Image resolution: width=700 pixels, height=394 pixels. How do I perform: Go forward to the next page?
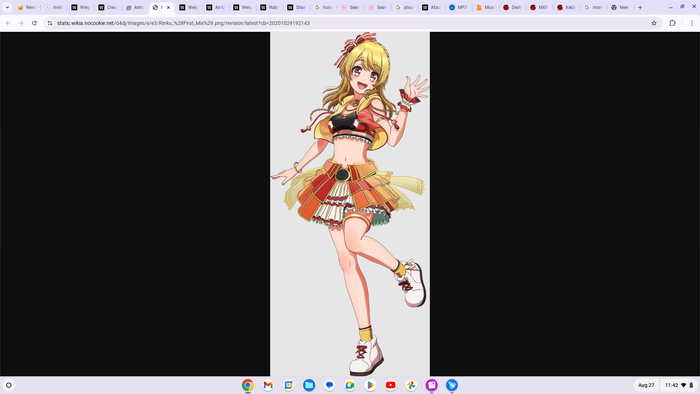pyautogui.click(x=21, y=23)
